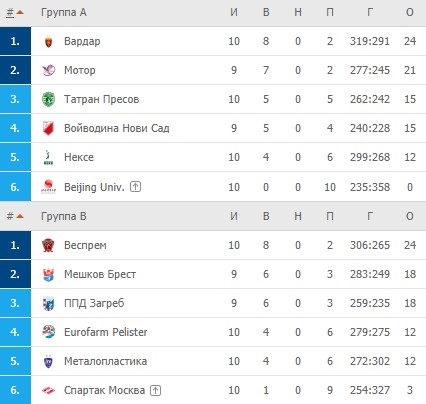This screenshot has height=404, width=426.
Task: Click the Веспрем team logo
Action: (48, 245)
